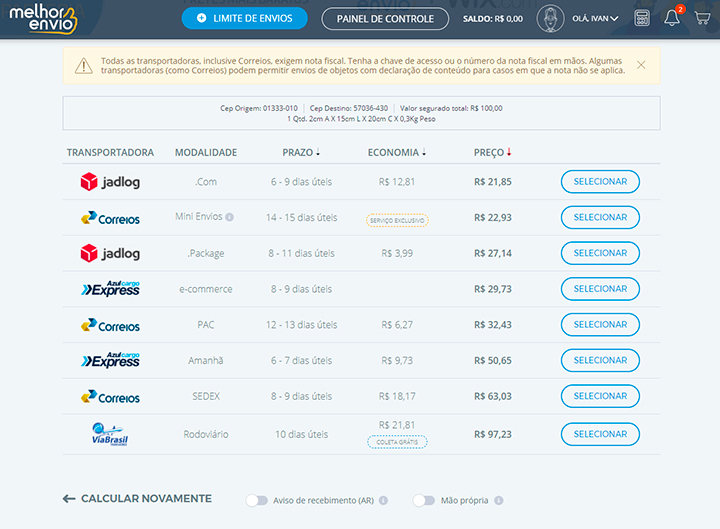
Task: Open Limite de Envios
Action: coord(244,18)
